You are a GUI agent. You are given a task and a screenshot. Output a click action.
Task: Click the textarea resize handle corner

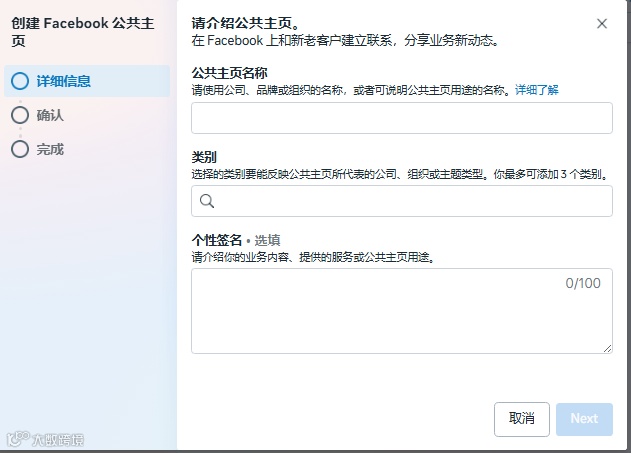(607, 348)
